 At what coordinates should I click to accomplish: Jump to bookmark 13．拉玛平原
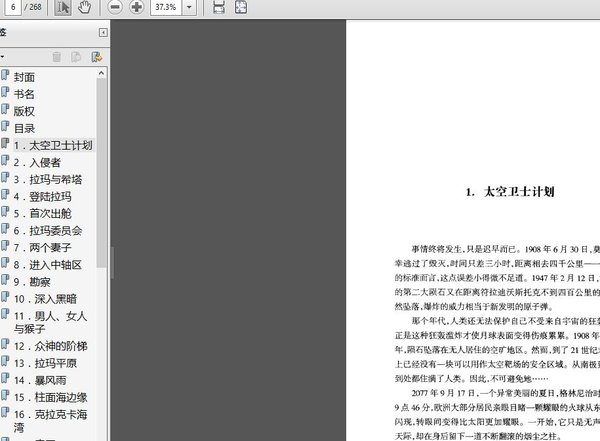pos(45,363)
